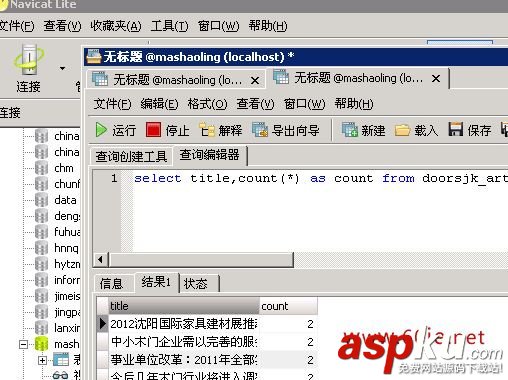Open query window menu 文件(F)
This screenshot has width=508, height=380.
[x=112, y=104]
